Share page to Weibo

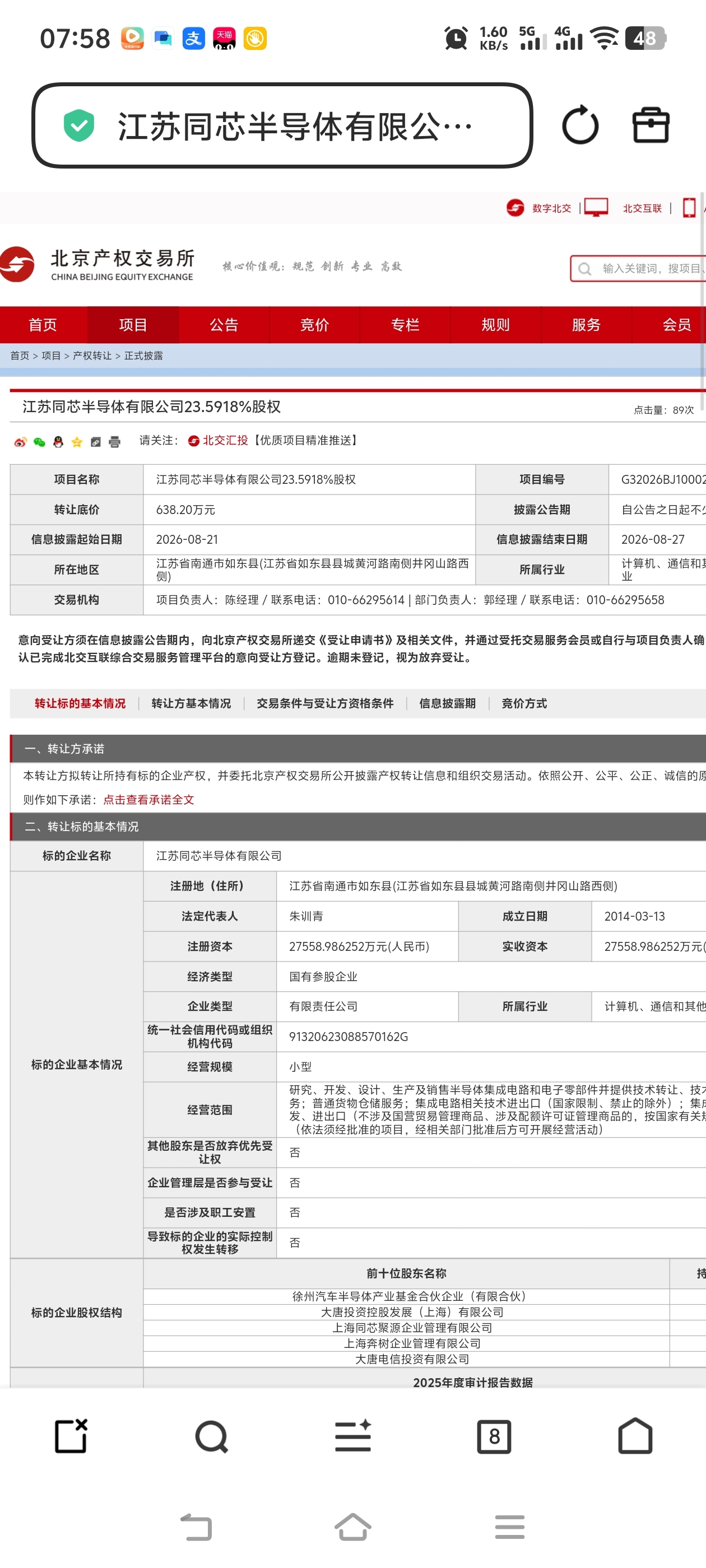[20, 442]
